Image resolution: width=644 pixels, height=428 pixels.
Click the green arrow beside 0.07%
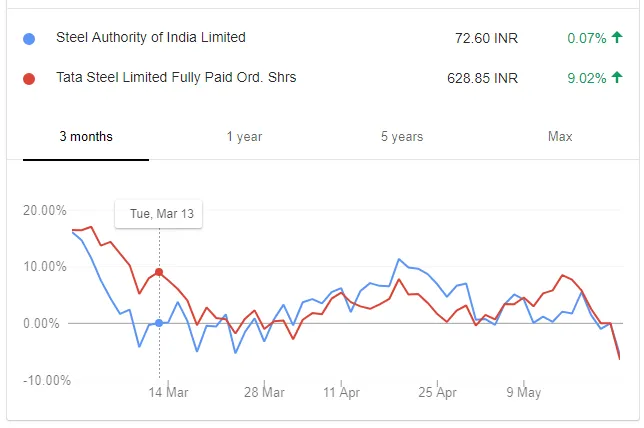(616, 38)
